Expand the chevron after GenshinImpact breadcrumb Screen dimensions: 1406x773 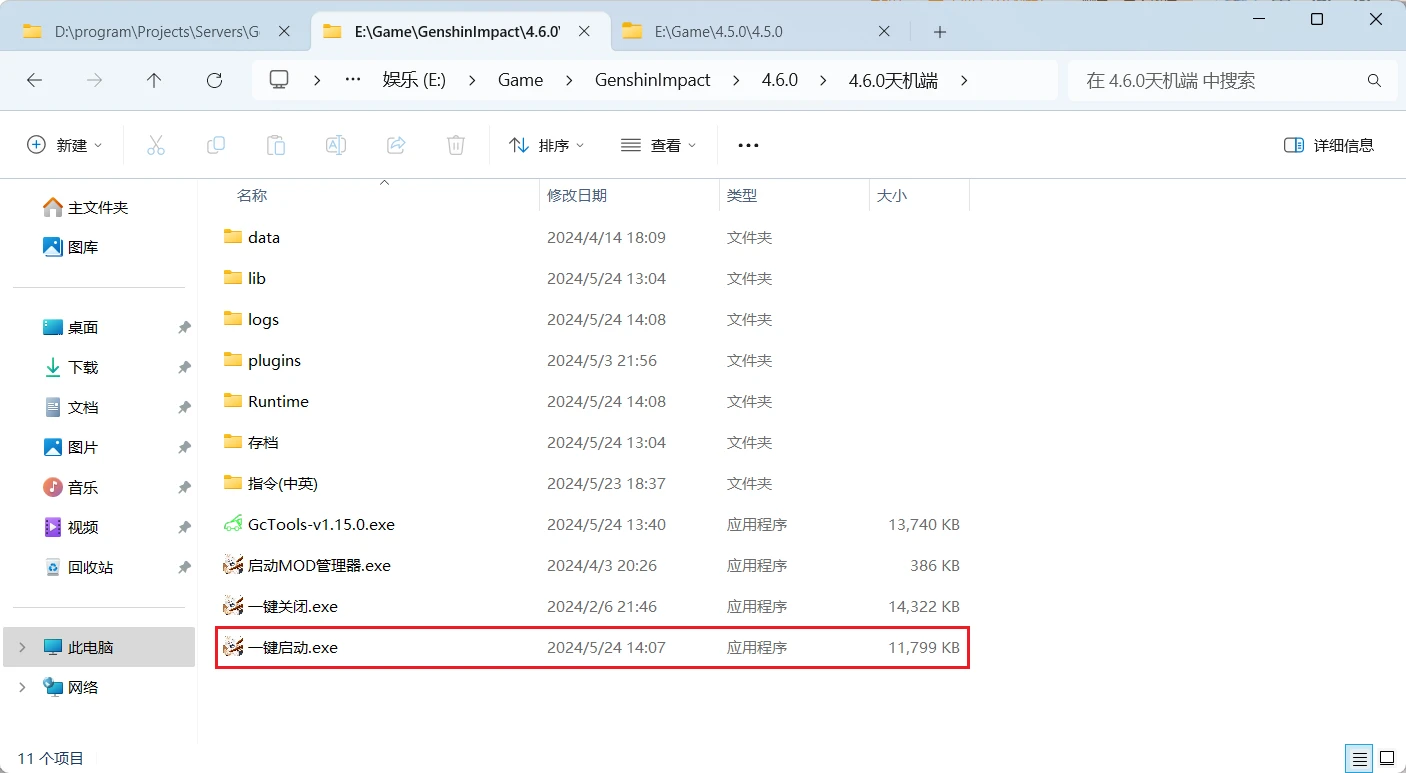pyautogui.click(x=737, y=80)
